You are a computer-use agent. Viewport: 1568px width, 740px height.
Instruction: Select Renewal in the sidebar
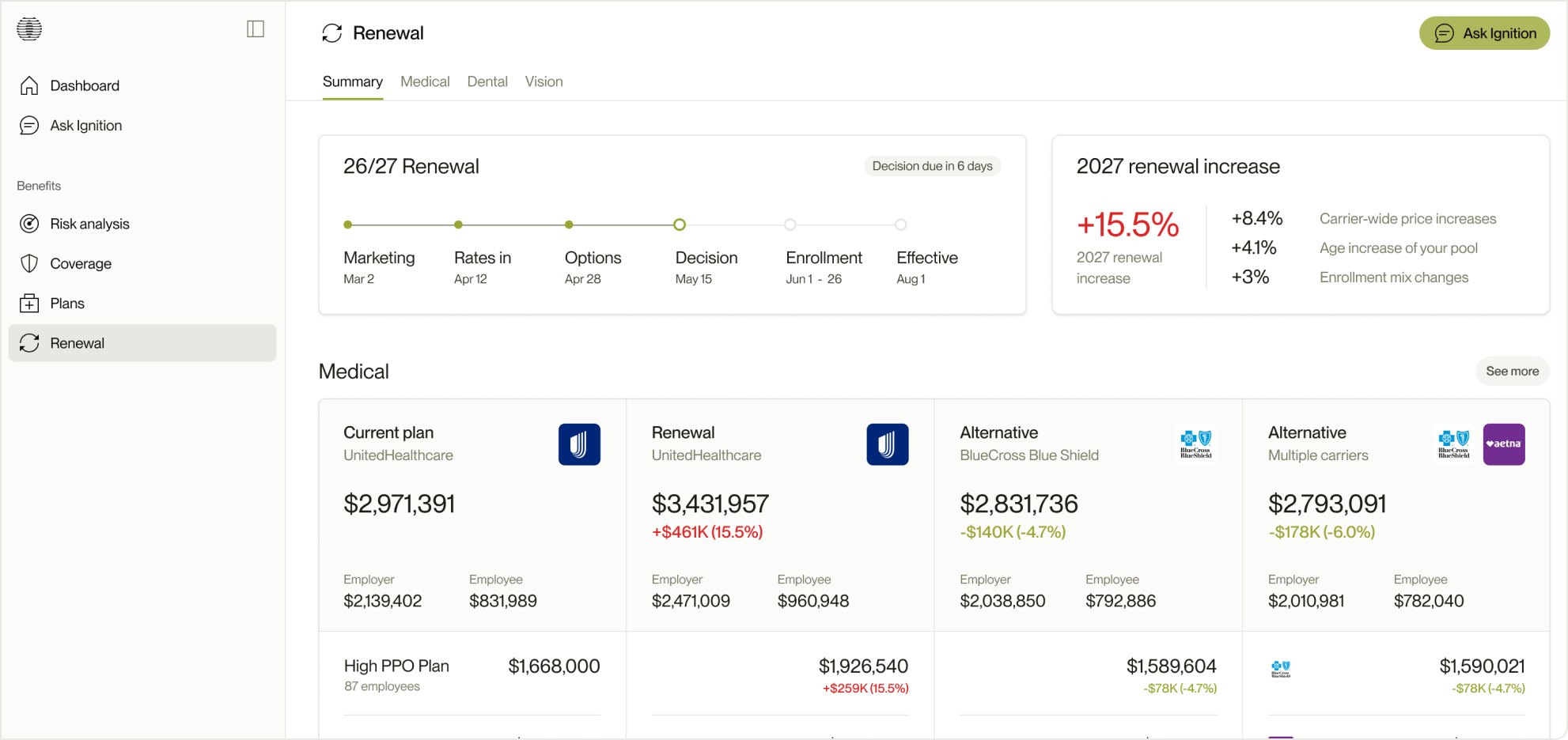tap(142, 343)
